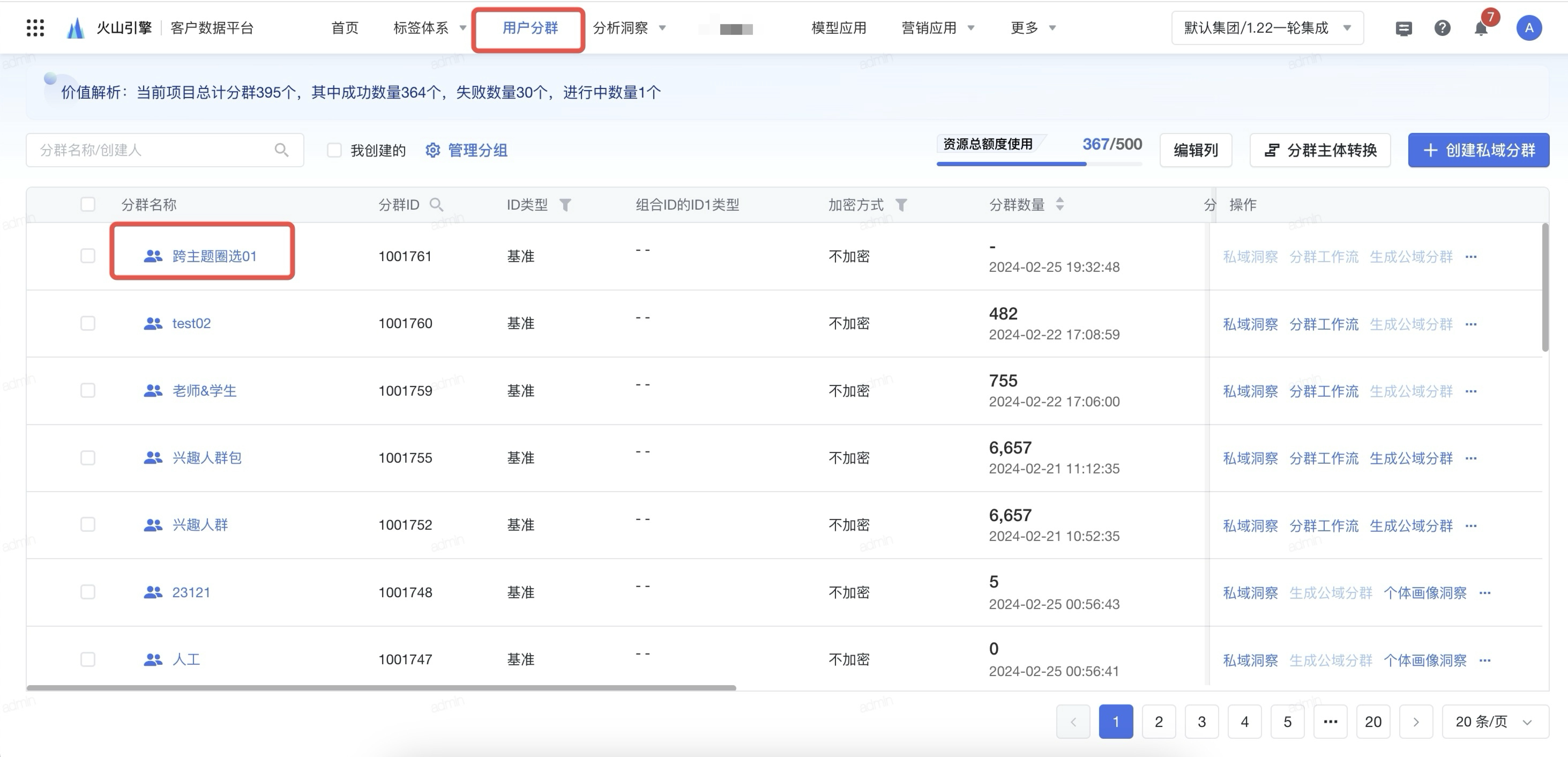Click the gear icon for 管理分组
1568x757 pixels.
click(x=432, y=150)
